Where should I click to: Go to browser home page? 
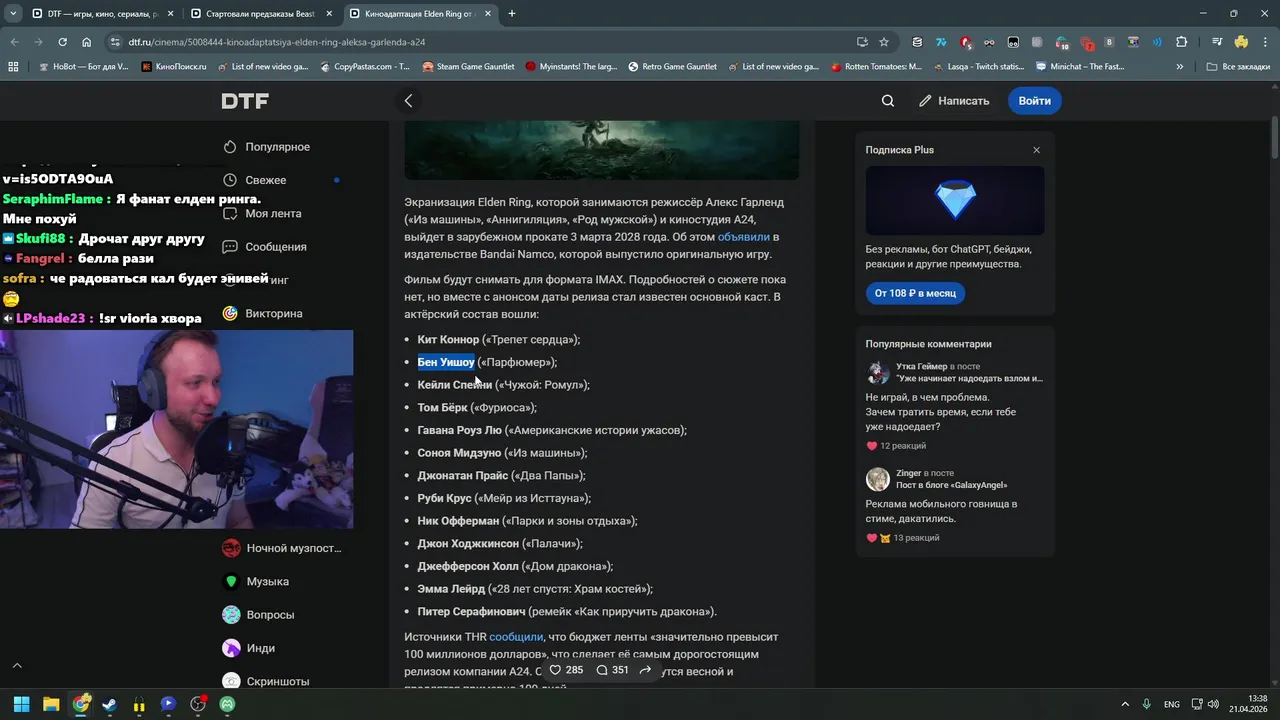tap(87, 42)
